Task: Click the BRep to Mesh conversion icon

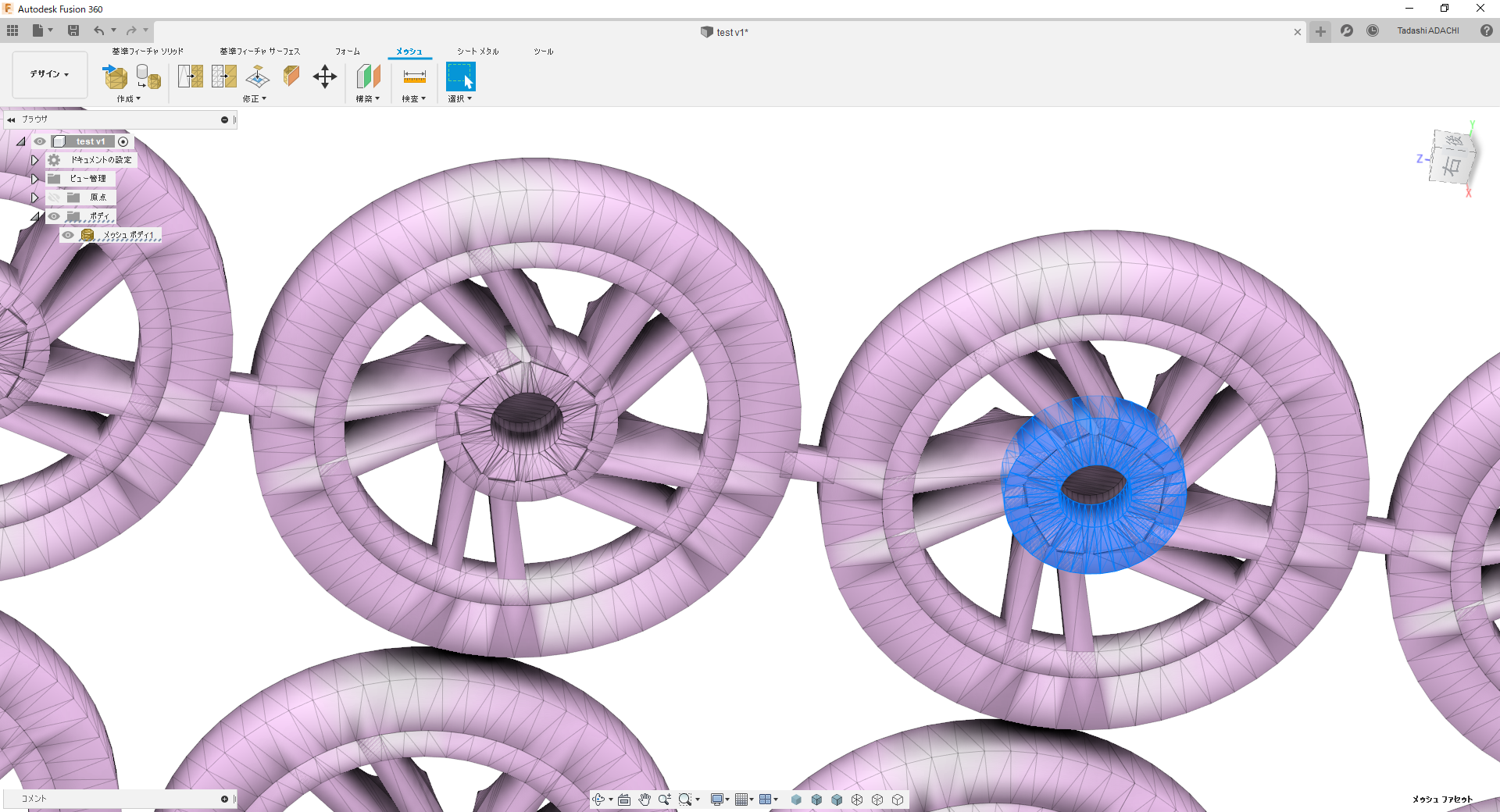Action: [x=148, y=77]
